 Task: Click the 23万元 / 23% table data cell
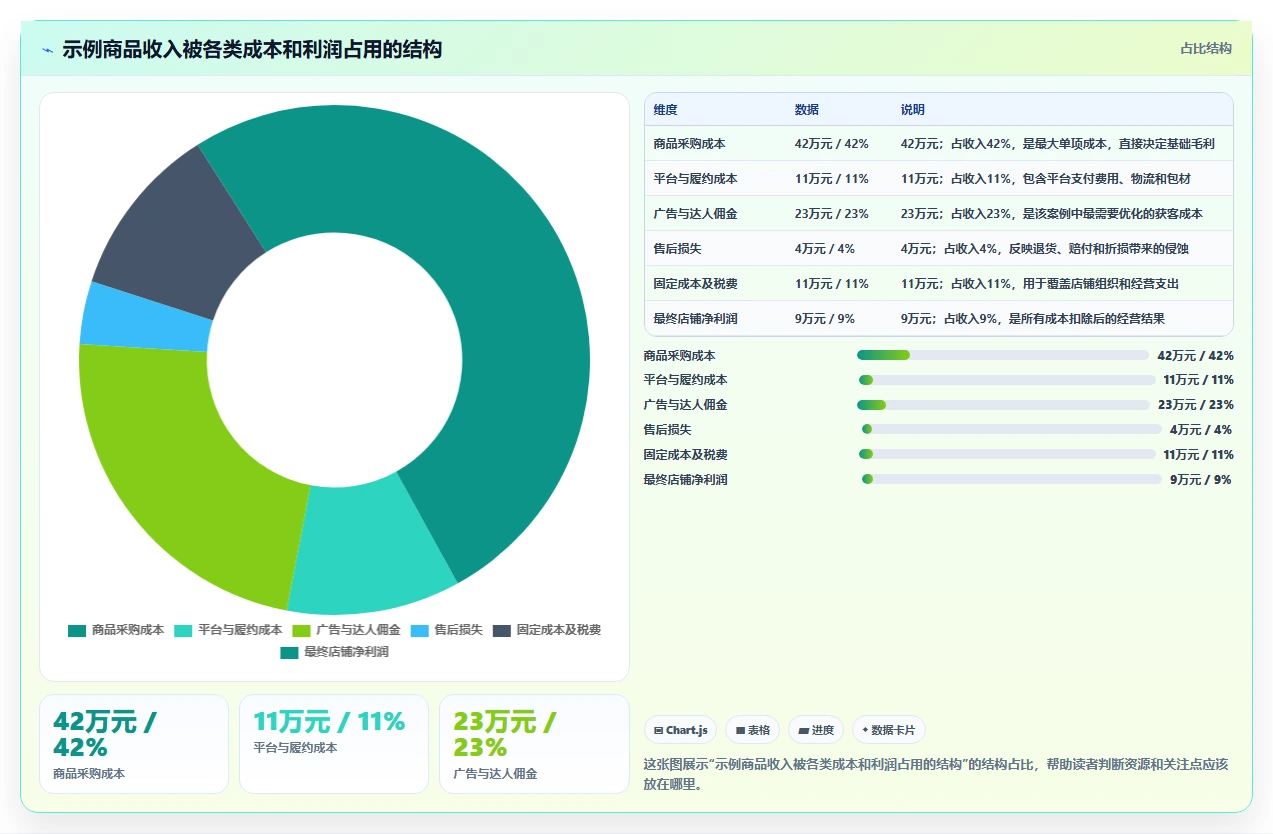[831, 214]
